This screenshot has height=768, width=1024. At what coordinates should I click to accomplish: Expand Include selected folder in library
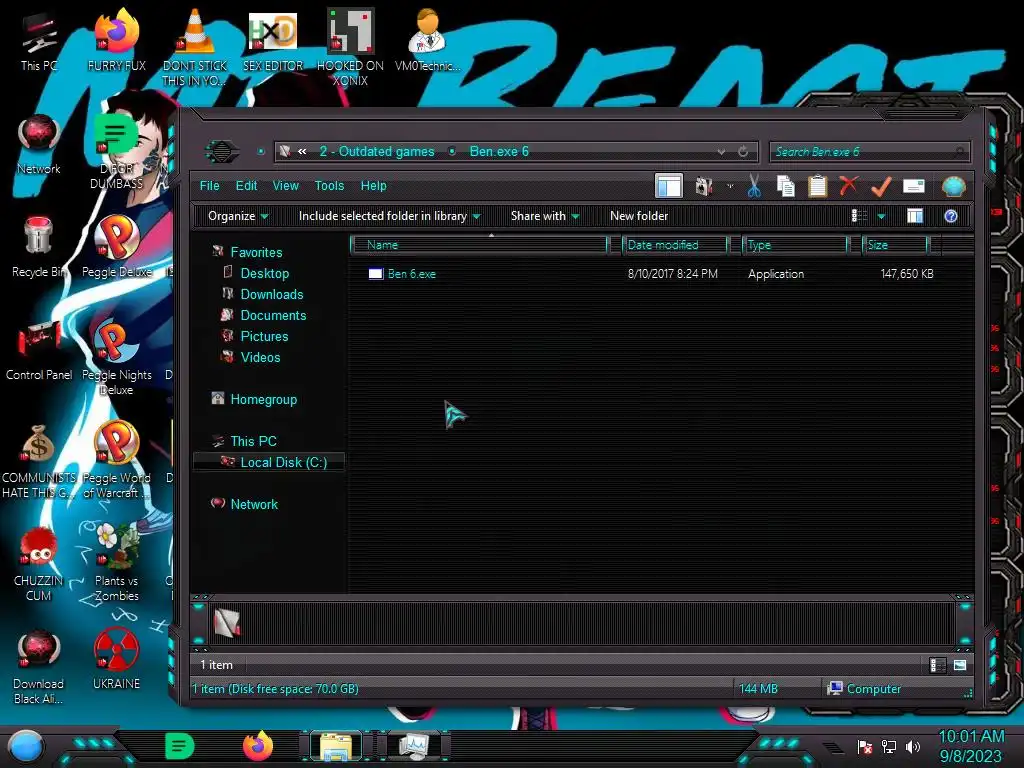(389, 216)
